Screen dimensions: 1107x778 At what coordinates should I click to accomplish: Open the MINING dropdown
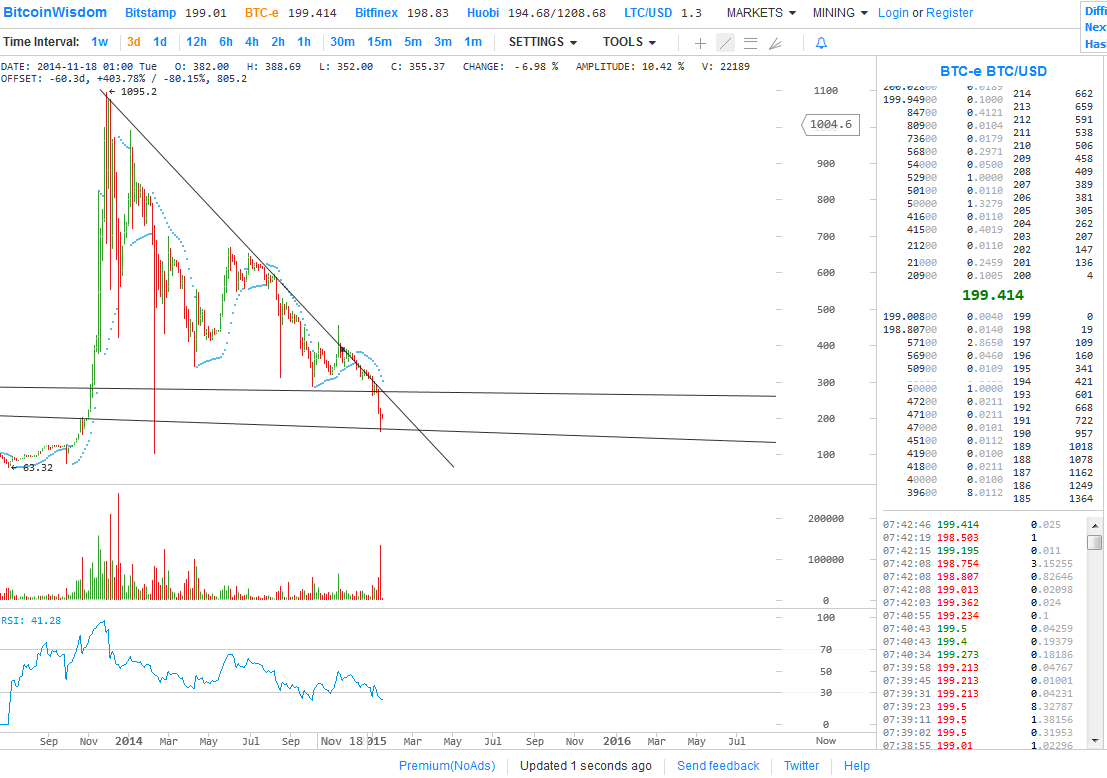(x=833, y=12)
